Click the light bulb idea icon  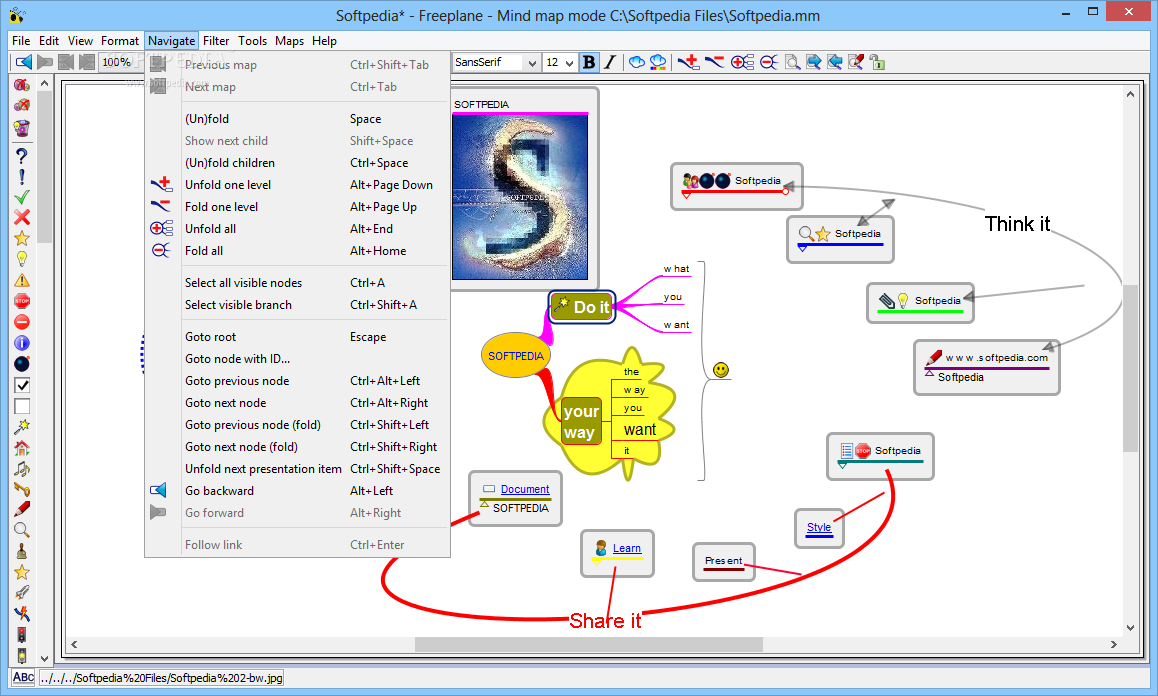(22, 259)
